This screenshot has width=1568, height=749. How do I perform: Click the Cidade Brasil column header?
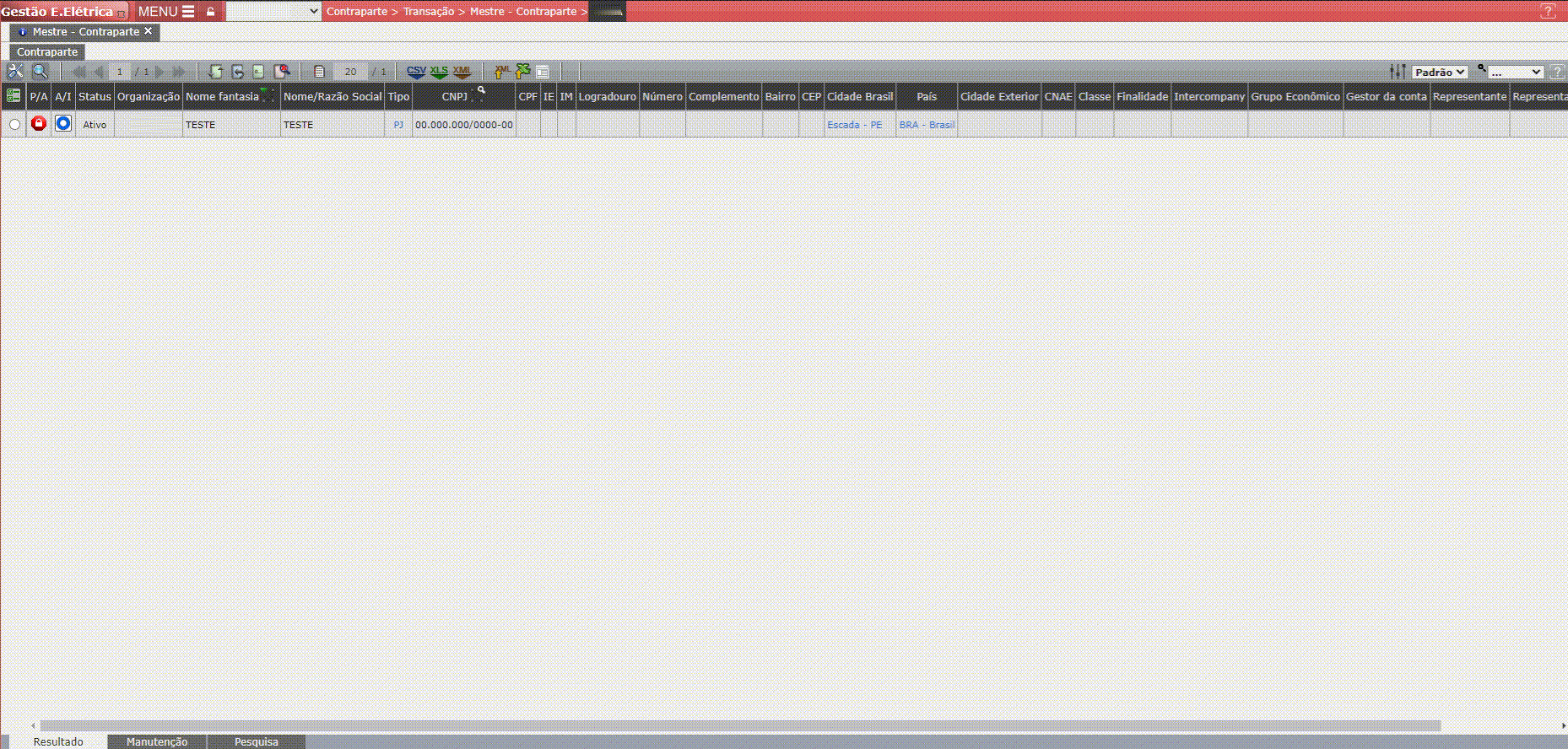tap(860, 97)
